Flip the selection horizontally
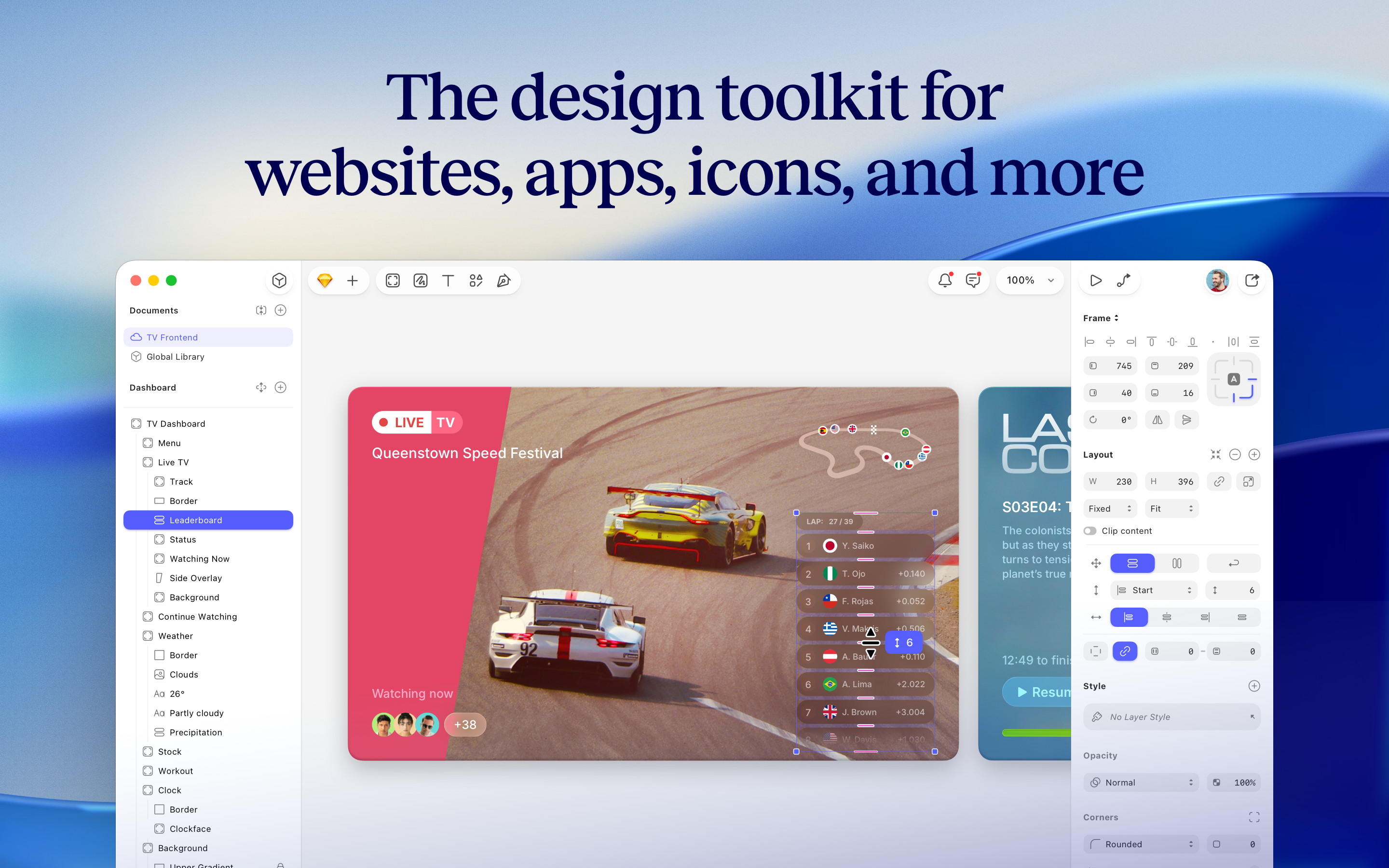Image resolution: width=1389 pixels, height=868 pixels. point(1157,420)
